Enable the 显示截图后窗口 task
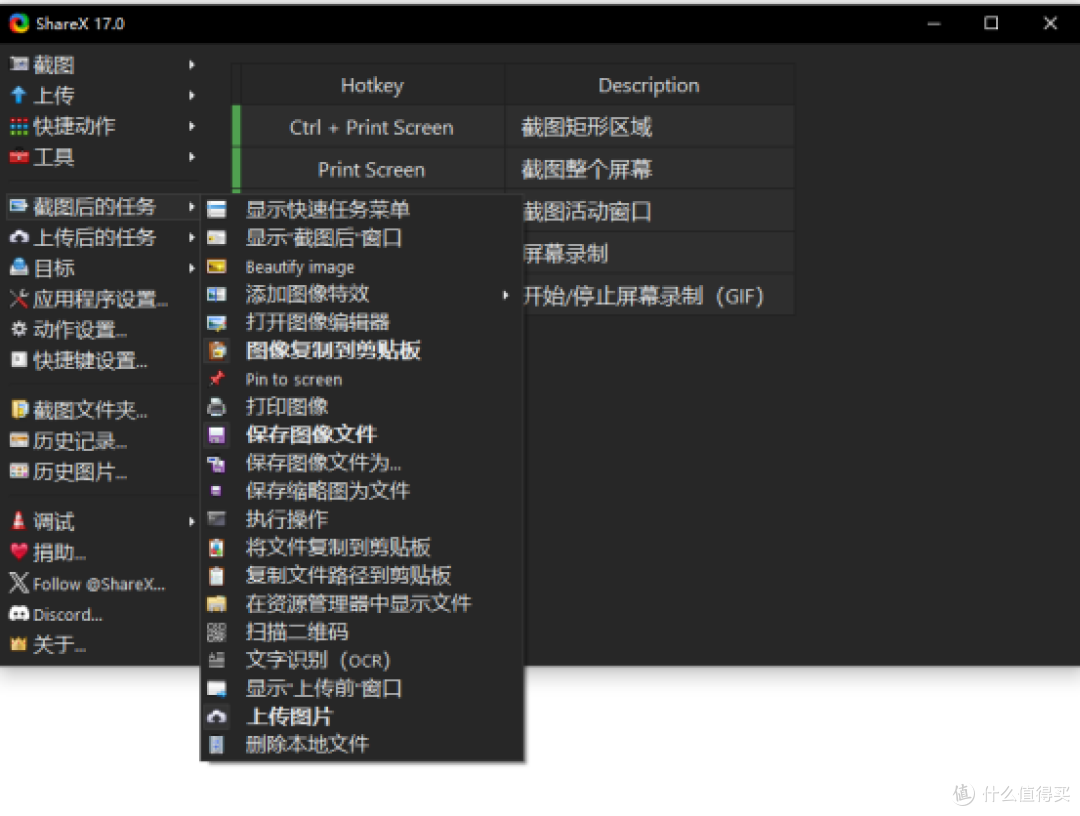 tap(364, 238)
